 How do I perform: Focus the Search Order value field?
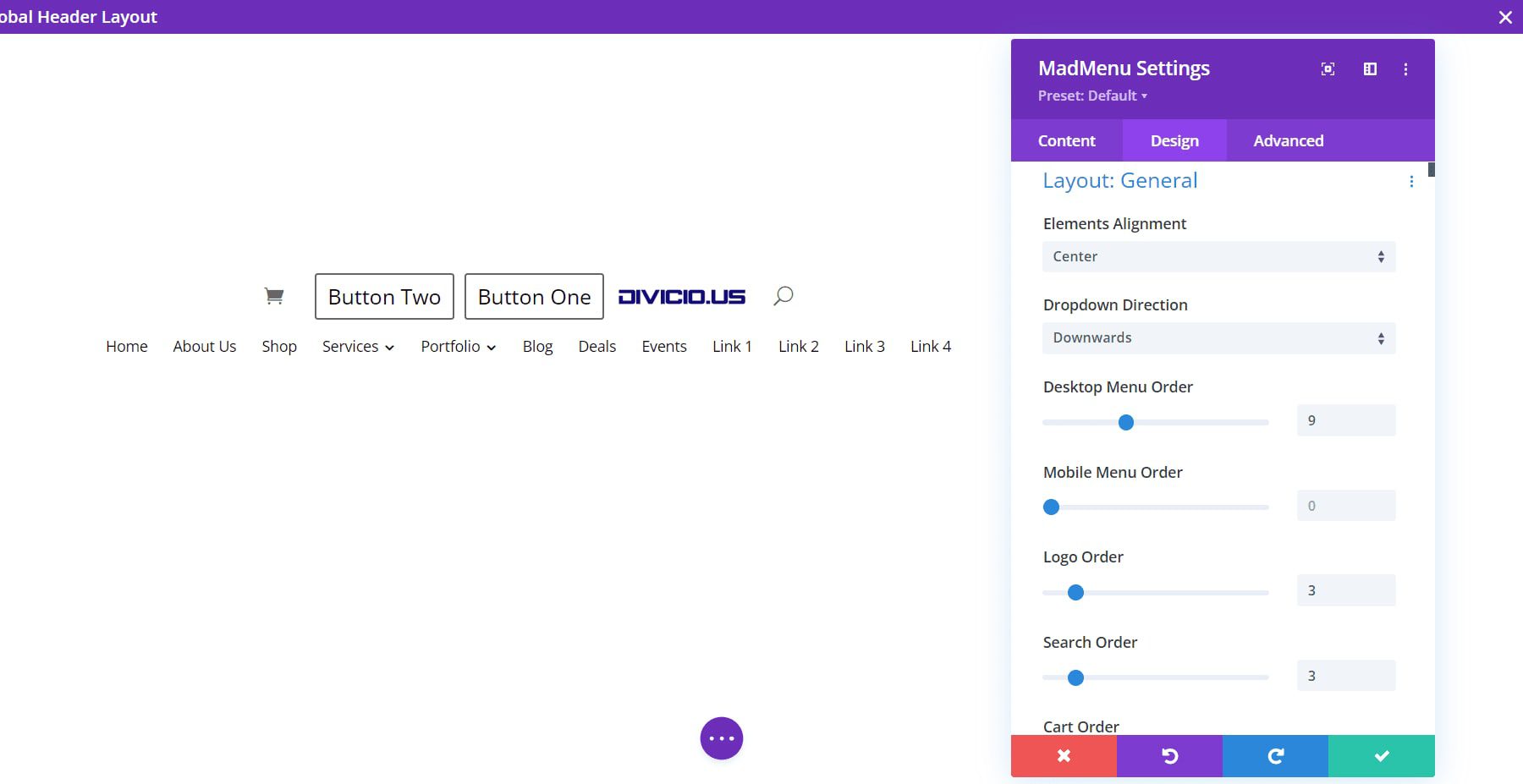(1346, 676)
